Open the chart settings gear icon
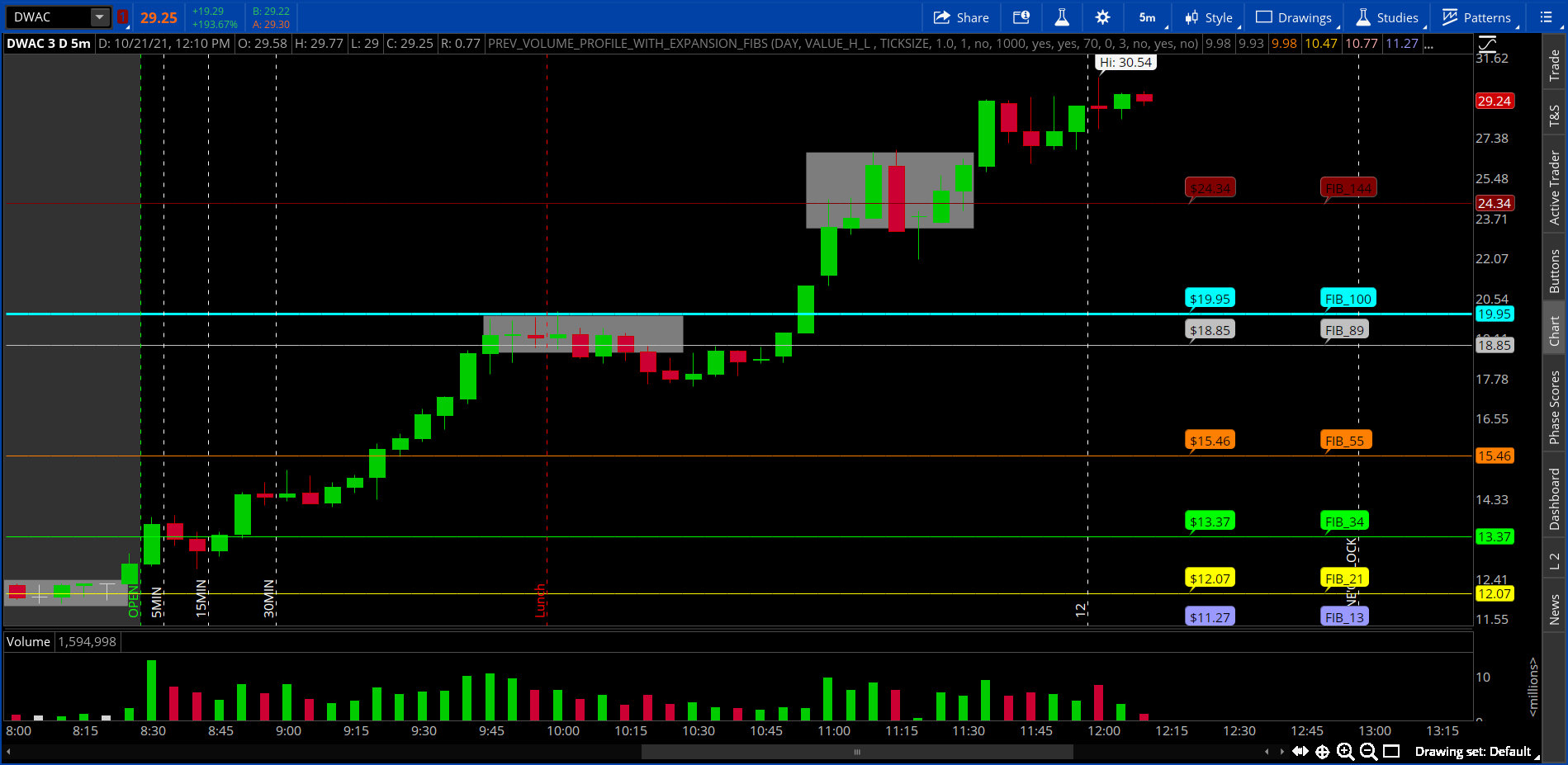 click(1103, 17)
